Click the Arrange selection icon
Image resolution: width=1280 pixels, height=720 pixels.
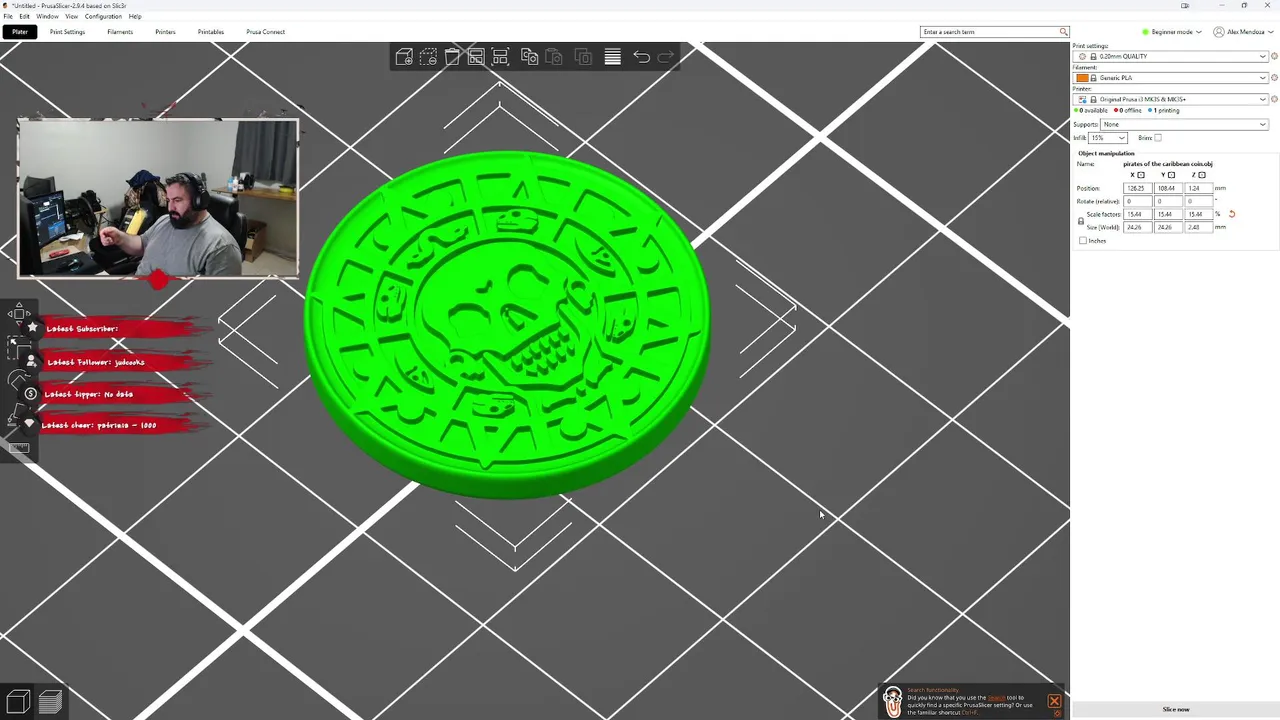tap(500, 57)
